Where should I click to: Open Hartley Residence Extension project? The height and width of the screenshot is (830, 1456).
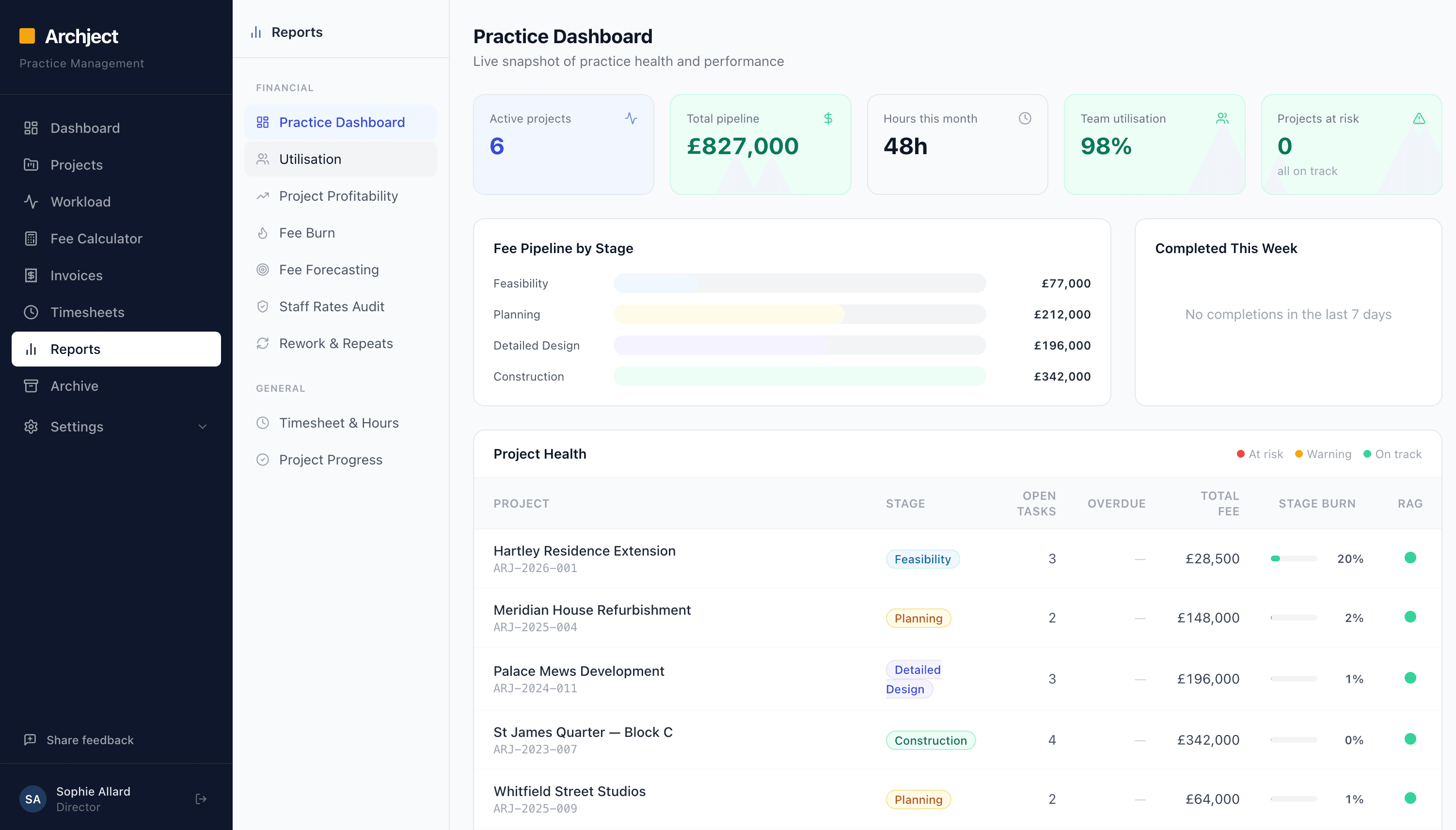pos(584,551)
